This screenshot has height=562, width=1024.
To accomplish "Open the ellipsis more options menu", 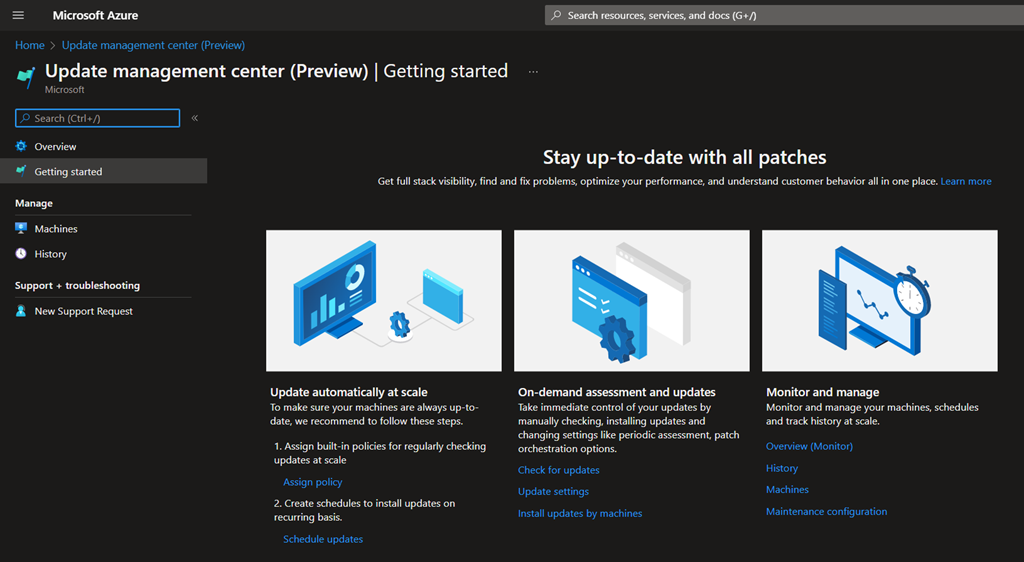I will 533,72.
